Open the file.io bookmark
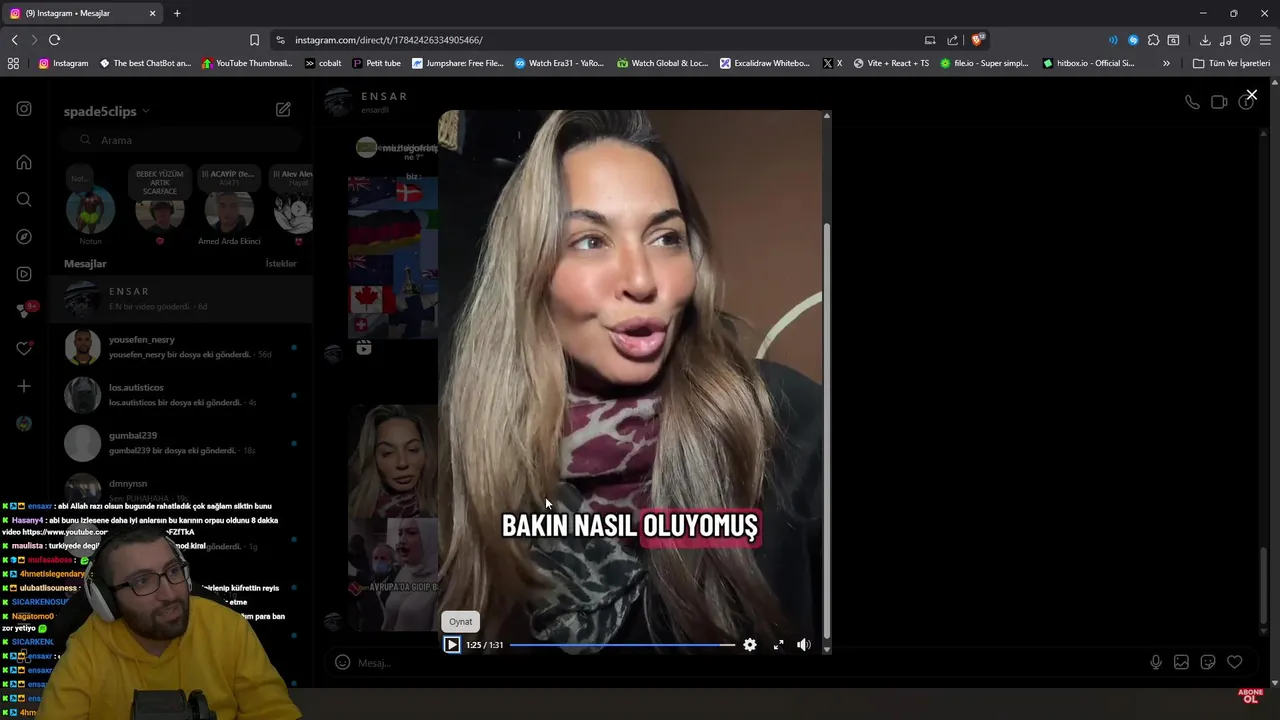Screen dimensions: 1280x720 pyautogui.click(x=984, y=63)
